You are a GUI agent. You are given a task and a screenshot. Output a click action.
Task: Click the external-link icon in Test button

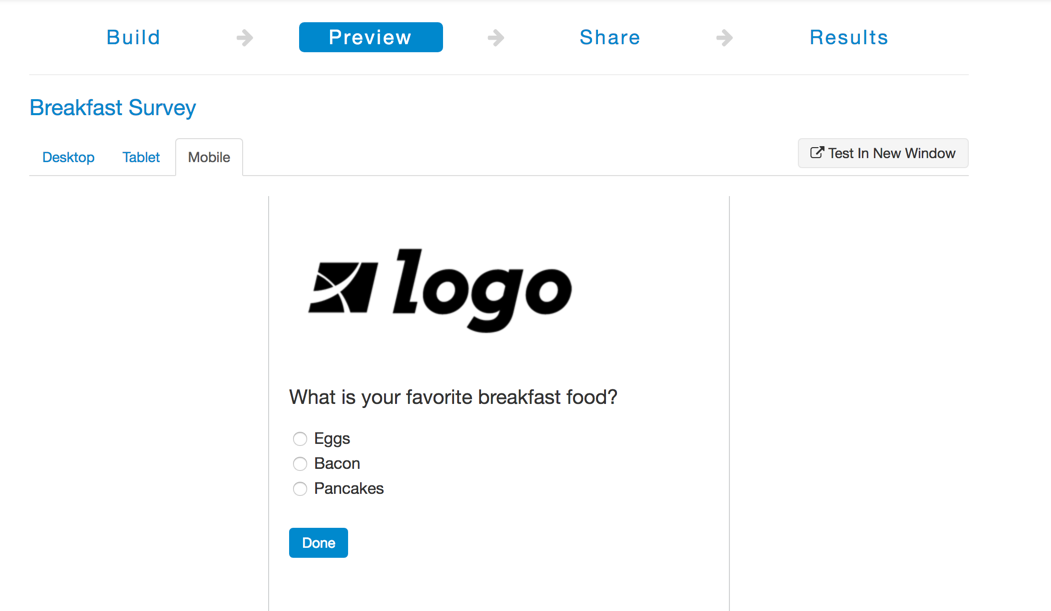[x=816, y=153]
